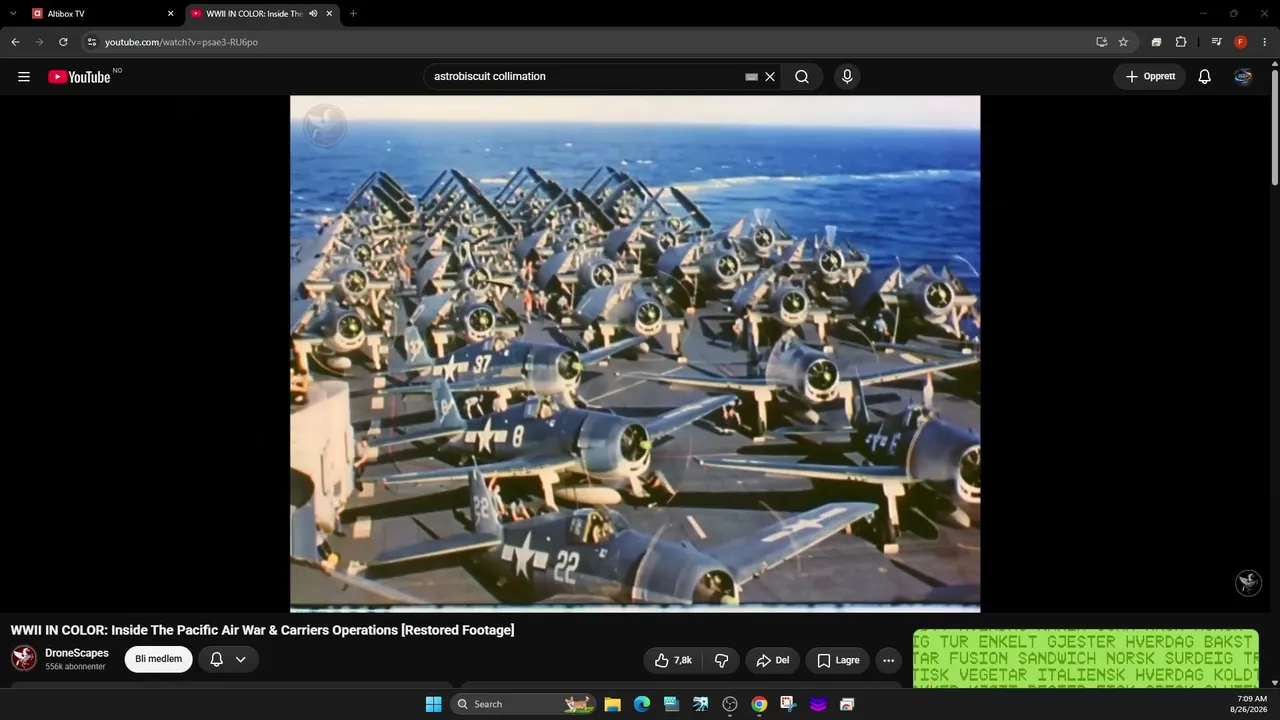Screen dimensions: 1280x720
Task: Open the pinned browser extension icon
Action: click(1156, 42)
